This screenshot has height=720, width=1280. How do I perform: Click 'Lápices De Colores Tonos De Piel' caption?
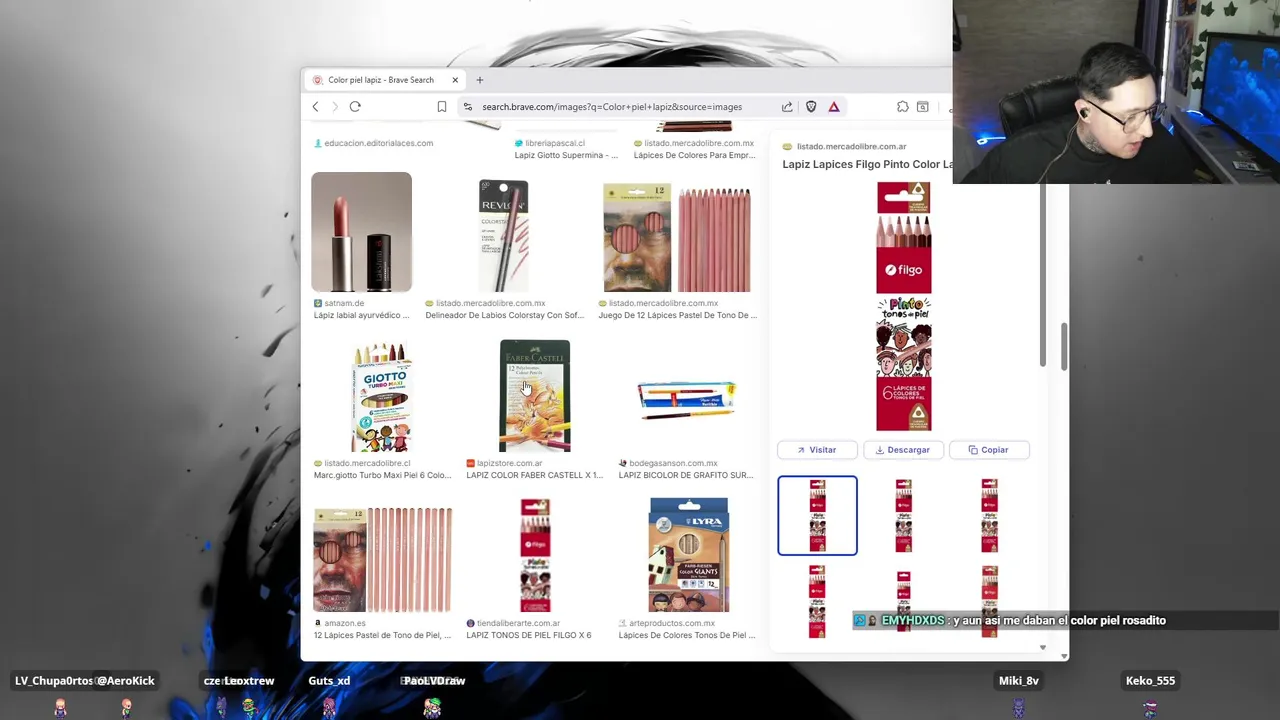click(x=686, y=635)
